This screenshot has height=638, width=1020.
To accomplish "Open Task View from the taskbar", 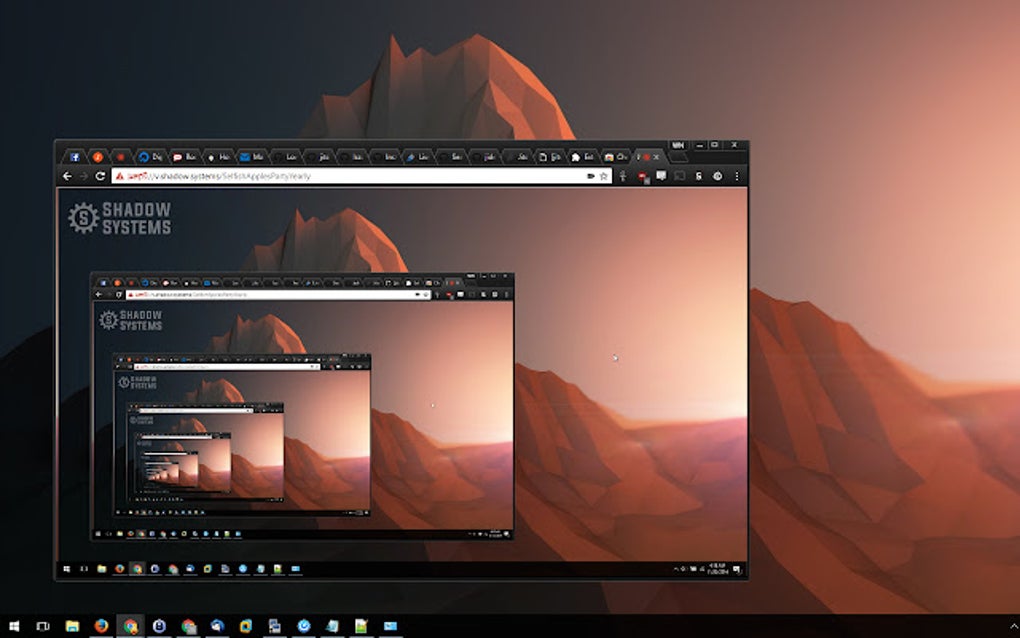I will coord(41,624).
